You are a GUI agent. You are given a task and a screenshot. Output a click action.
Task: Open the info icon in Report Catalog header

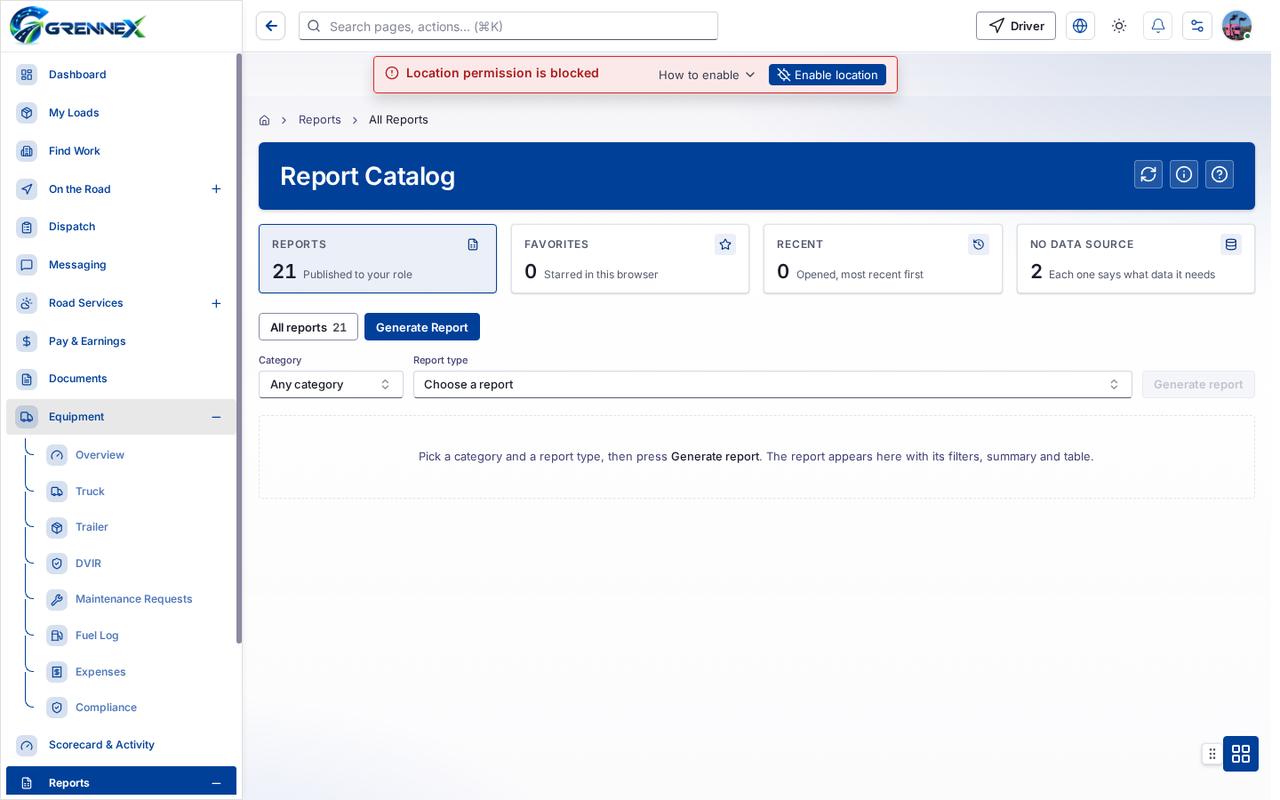tap(1184, 174)
